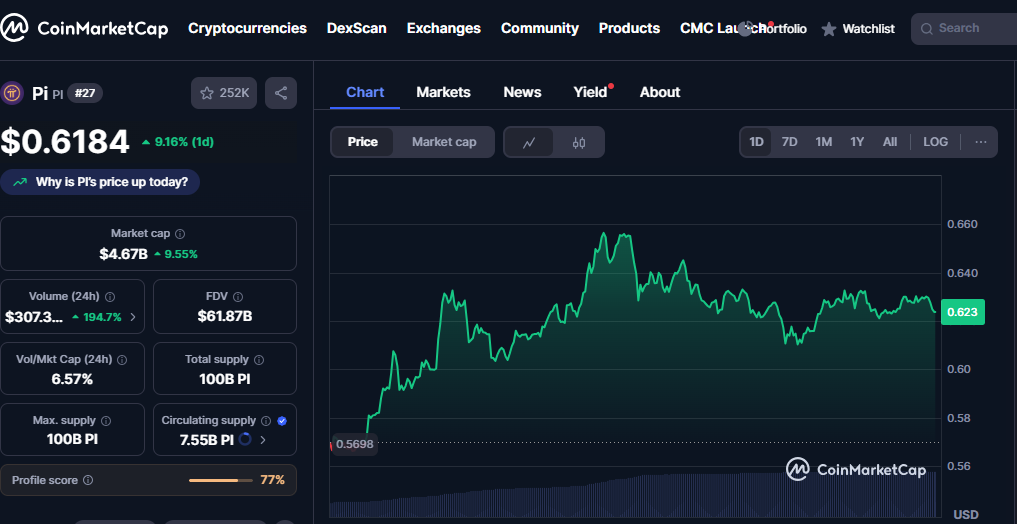Open chart options three-dot menu

coord(981,141)
